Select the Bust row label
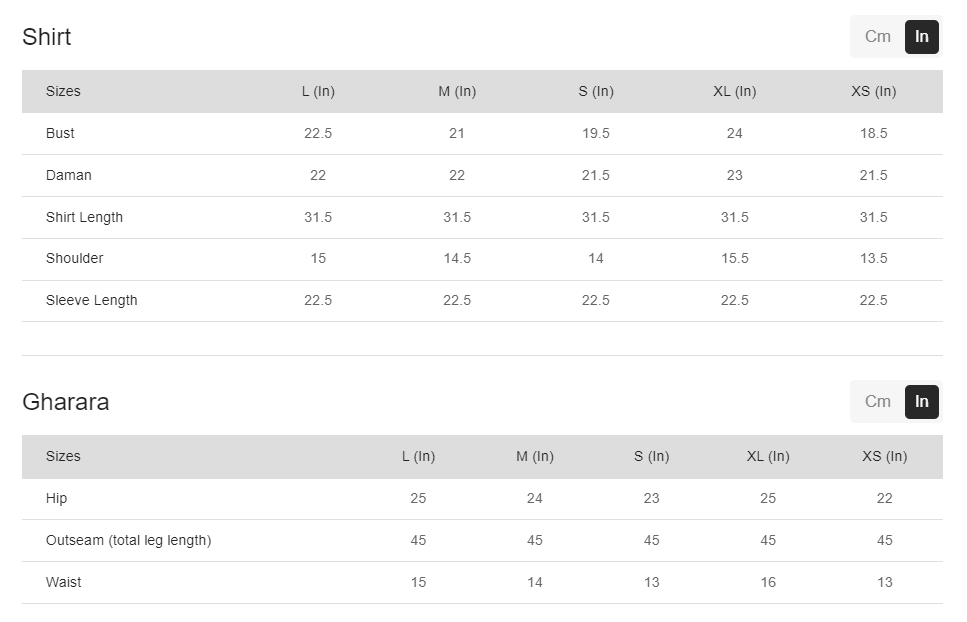The height and width of the screenshot is (622, 967). click(x=60, y=133)
